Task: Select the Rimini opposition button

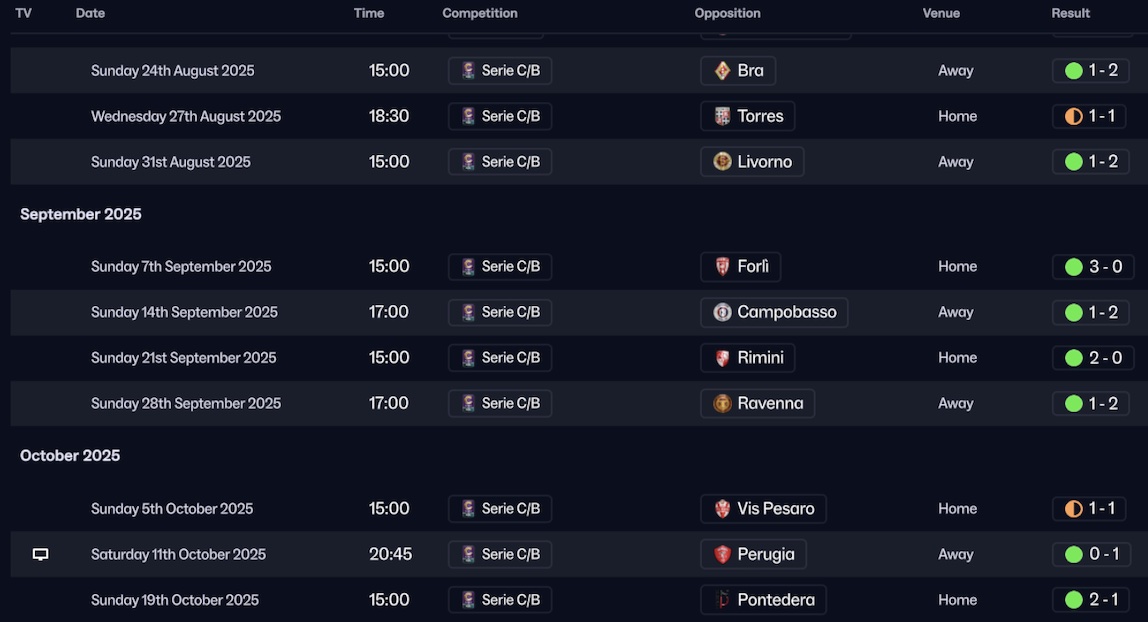Action: (x=748, y=358)
